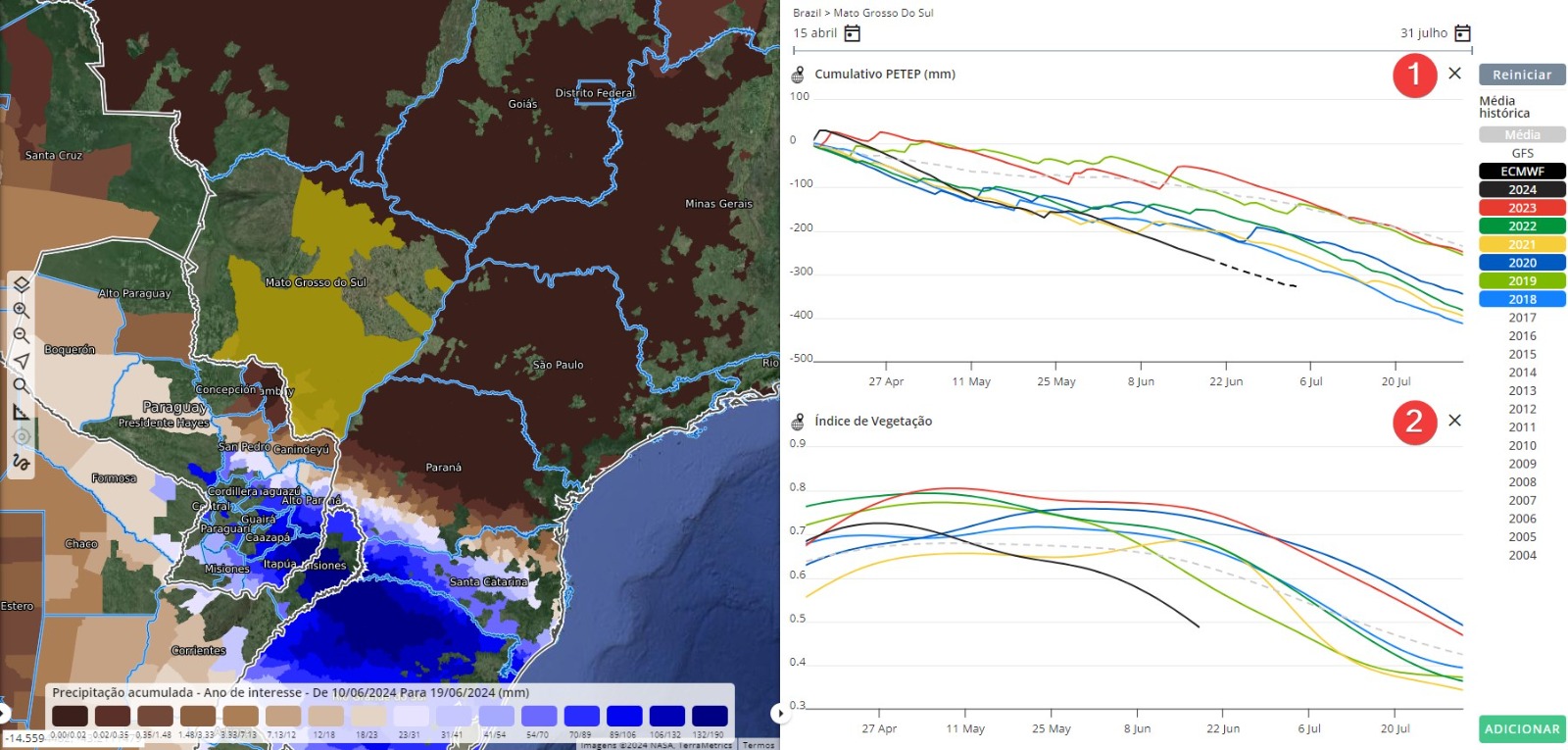Click the zoom in magnifier icon
1568x750 pixels.
(21, 310)
